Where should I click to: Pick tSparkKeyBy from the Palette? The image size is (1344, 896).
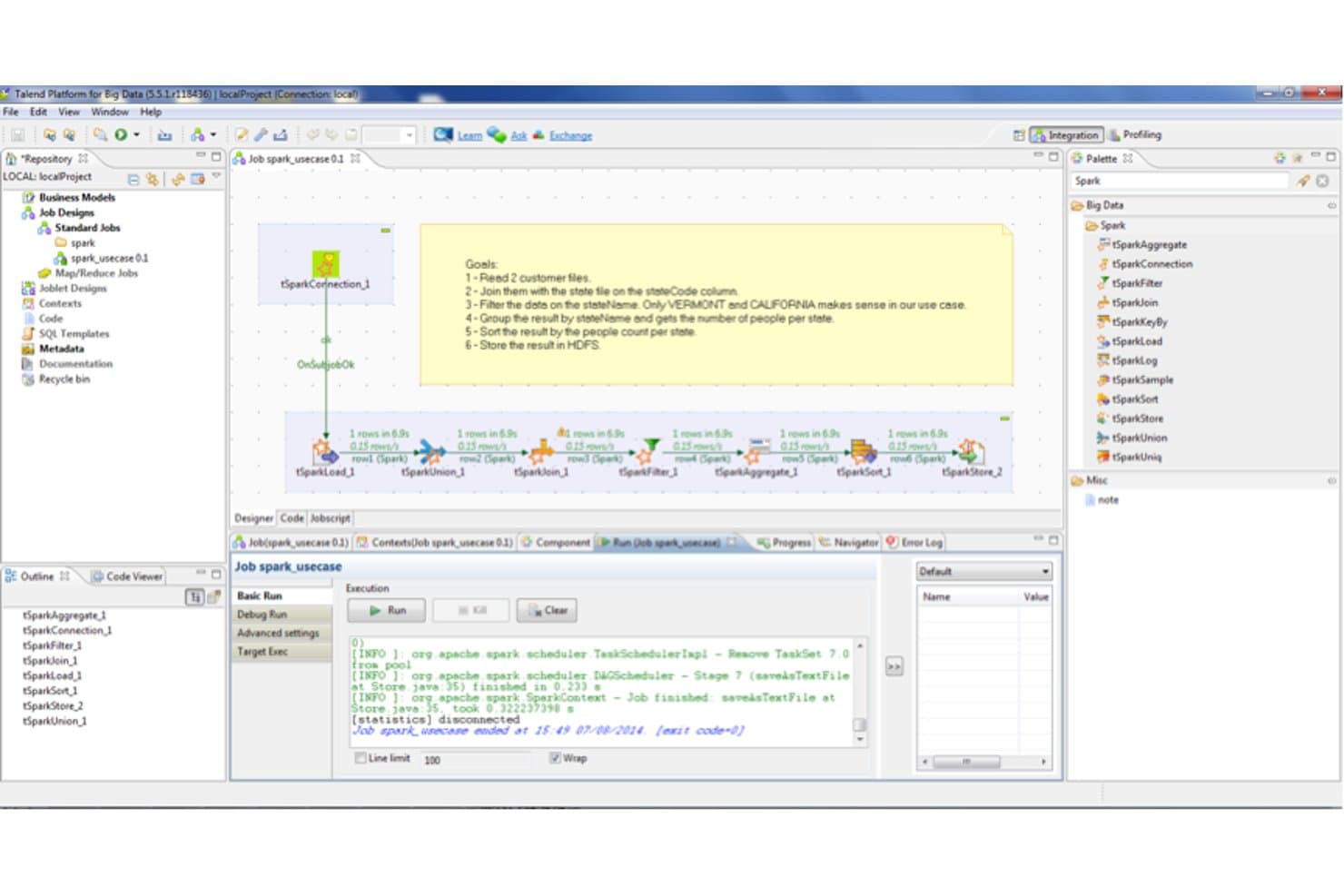tap(1132, 321)
